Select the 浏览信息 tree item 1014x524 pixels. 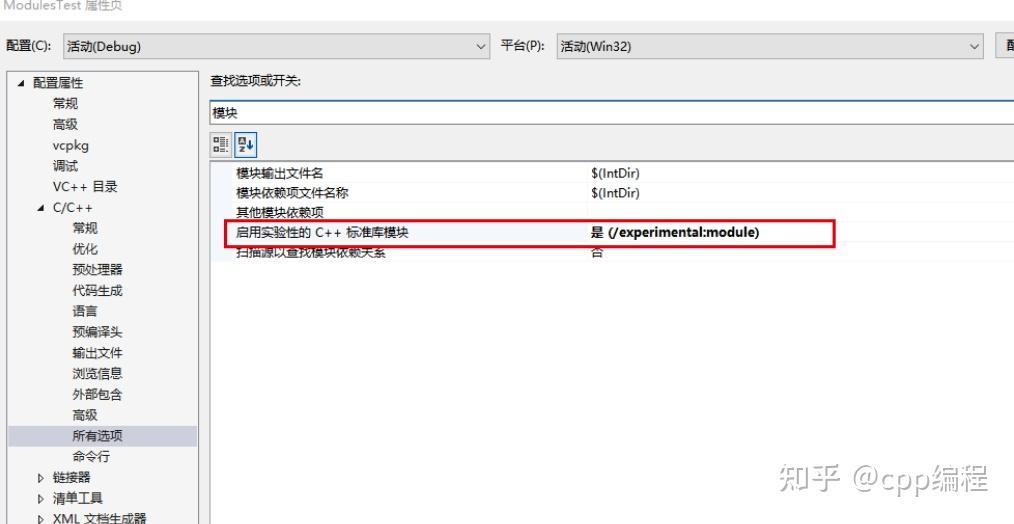click(97, 373)
